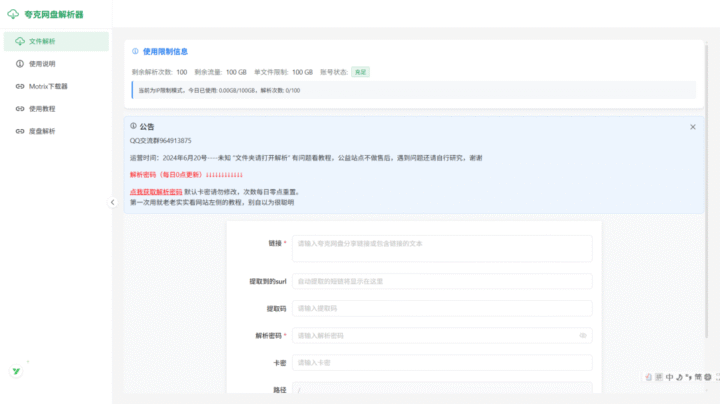Click the 第一次用就老老实实看网站左侧的教程 line

pos(212,202)
